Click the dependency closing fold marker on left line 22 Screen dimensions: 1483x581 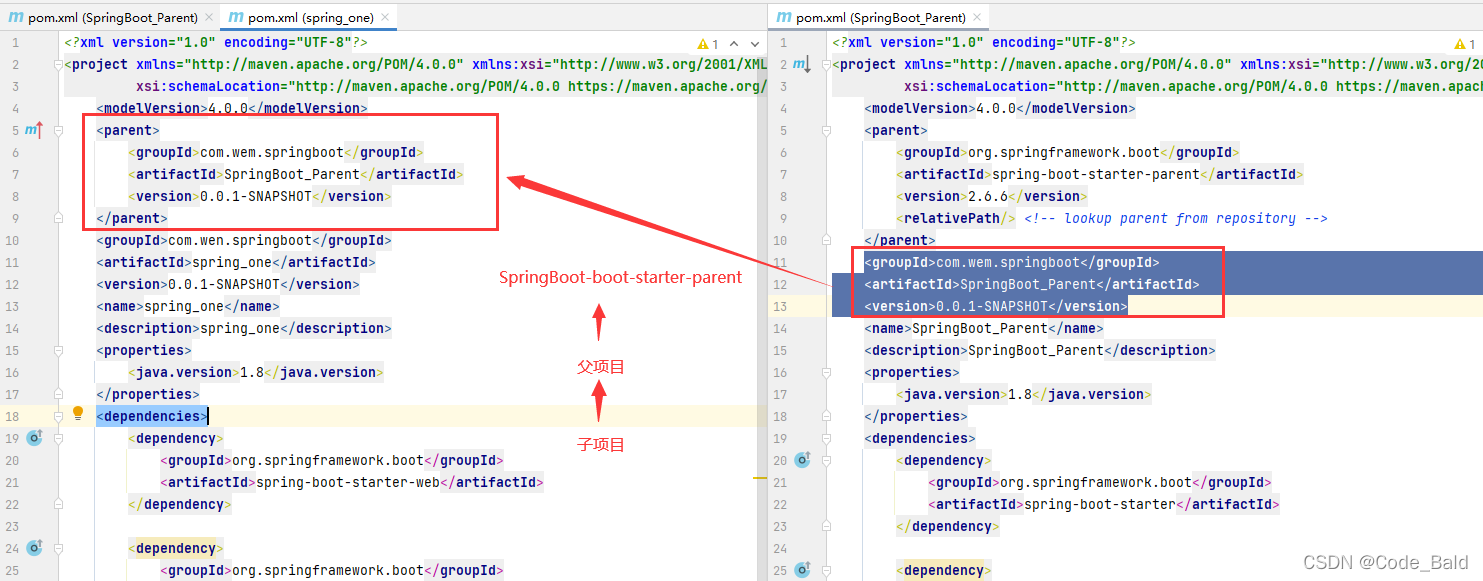[x=58, y=504]
